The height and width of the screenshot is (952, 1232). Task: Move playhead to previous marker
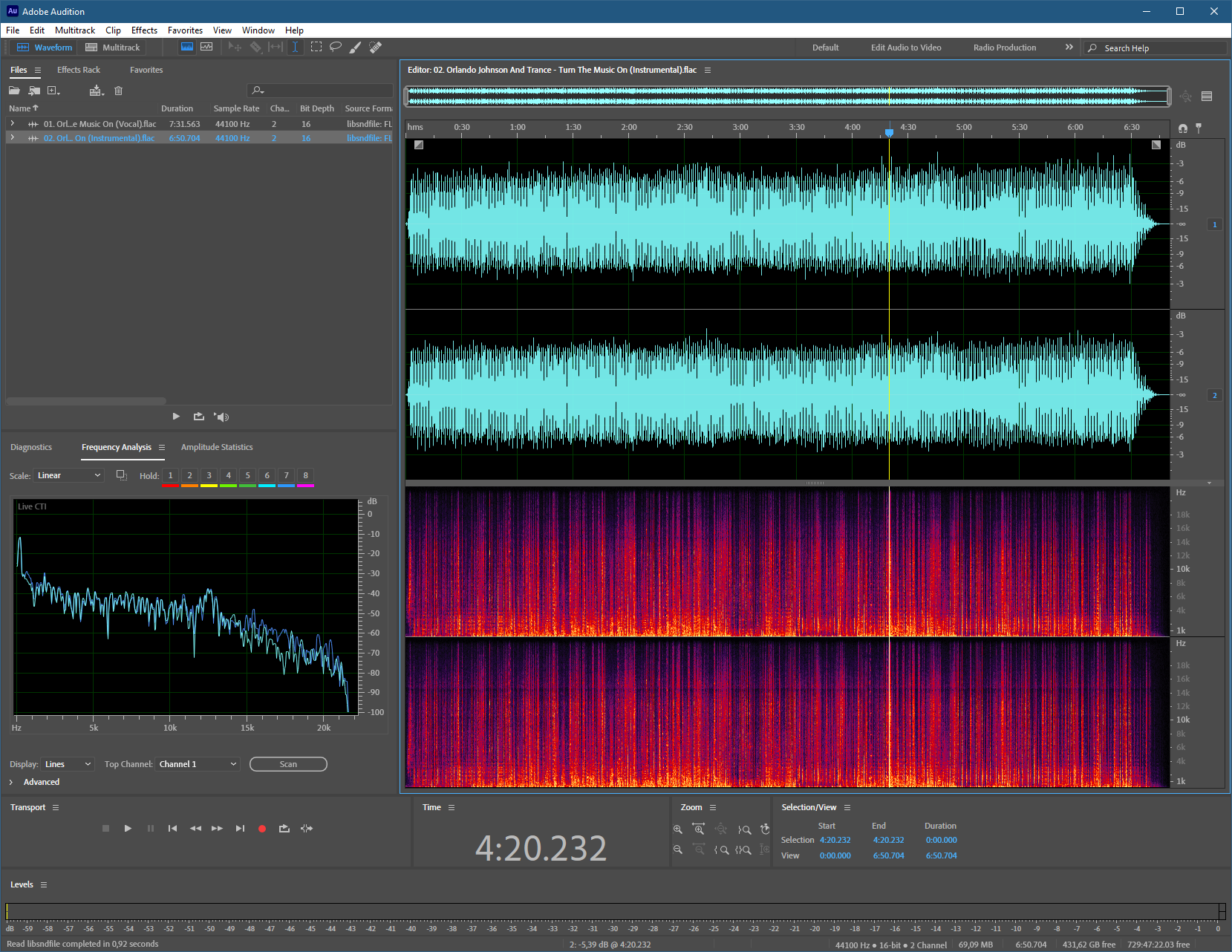click(172, 828)
